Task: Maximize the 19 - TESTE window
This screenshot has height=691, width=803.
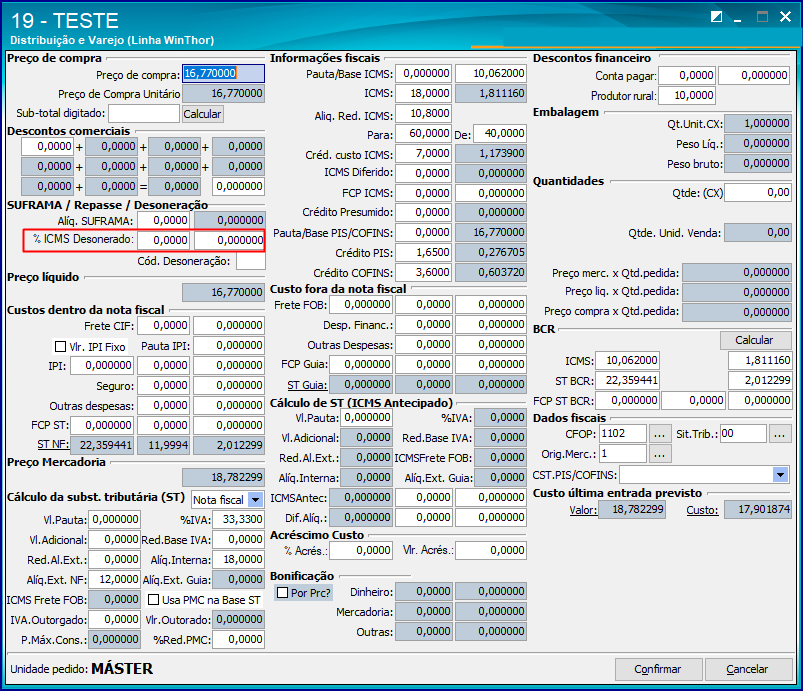Action: 762,17
